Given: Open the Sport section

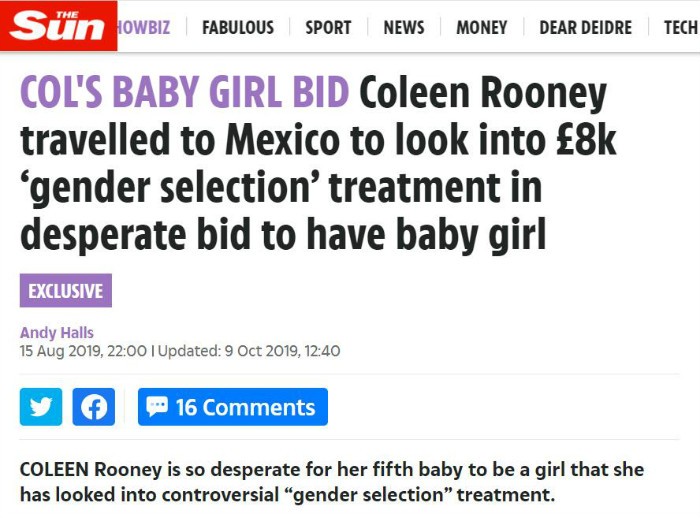Looking at the screenshot, I should (328, 28).
